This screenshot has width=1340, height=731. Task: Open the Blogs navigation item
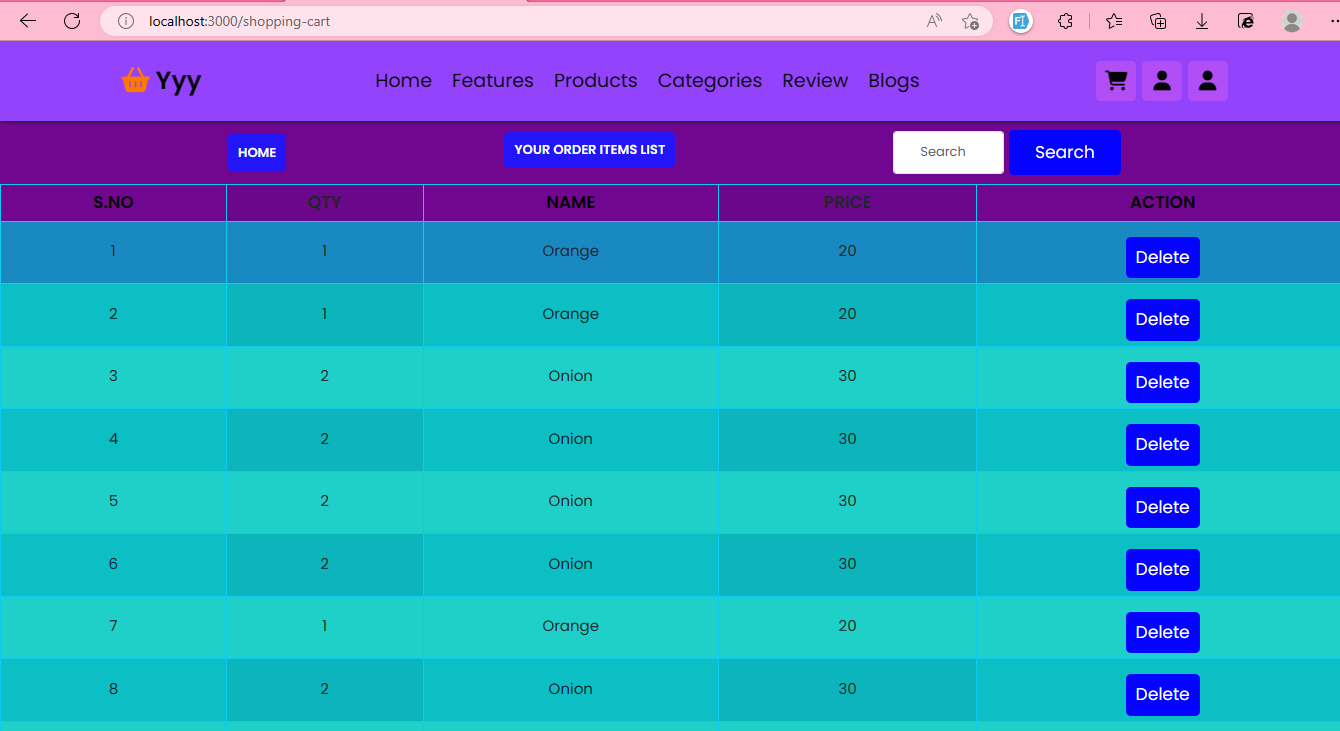(893, 81)
